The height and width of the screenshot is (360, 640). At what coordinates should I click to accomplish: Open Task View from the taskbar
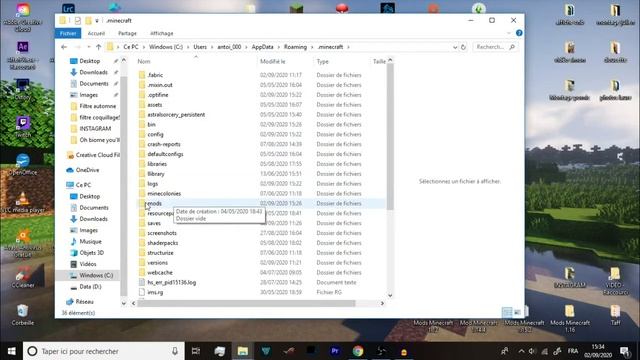pyautogui.click(x=196, y=351)
